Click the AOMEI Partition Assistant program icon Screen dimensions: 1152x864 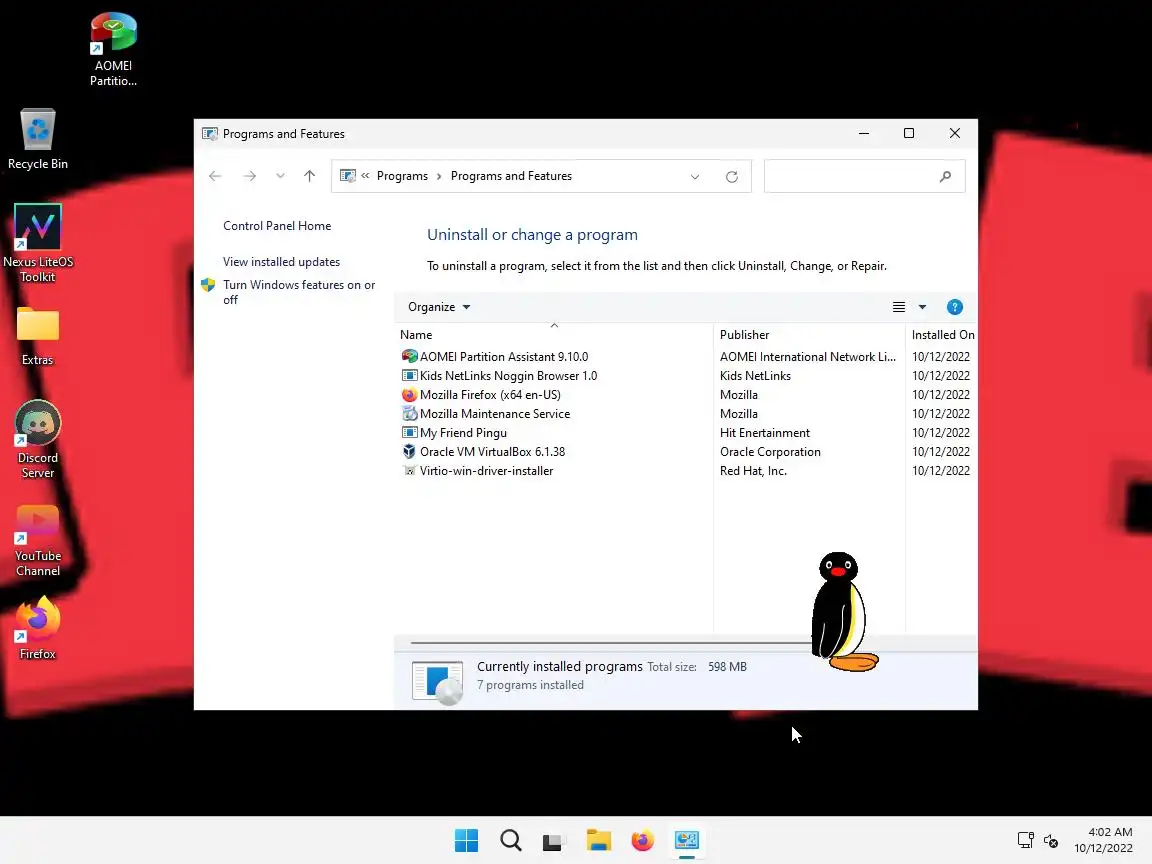[x=409, y=356]
